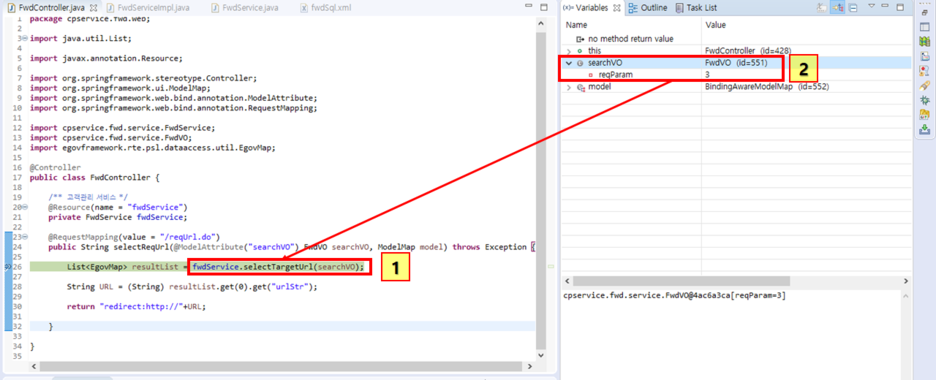Toggle method folding at line 23

pos(24,237)
